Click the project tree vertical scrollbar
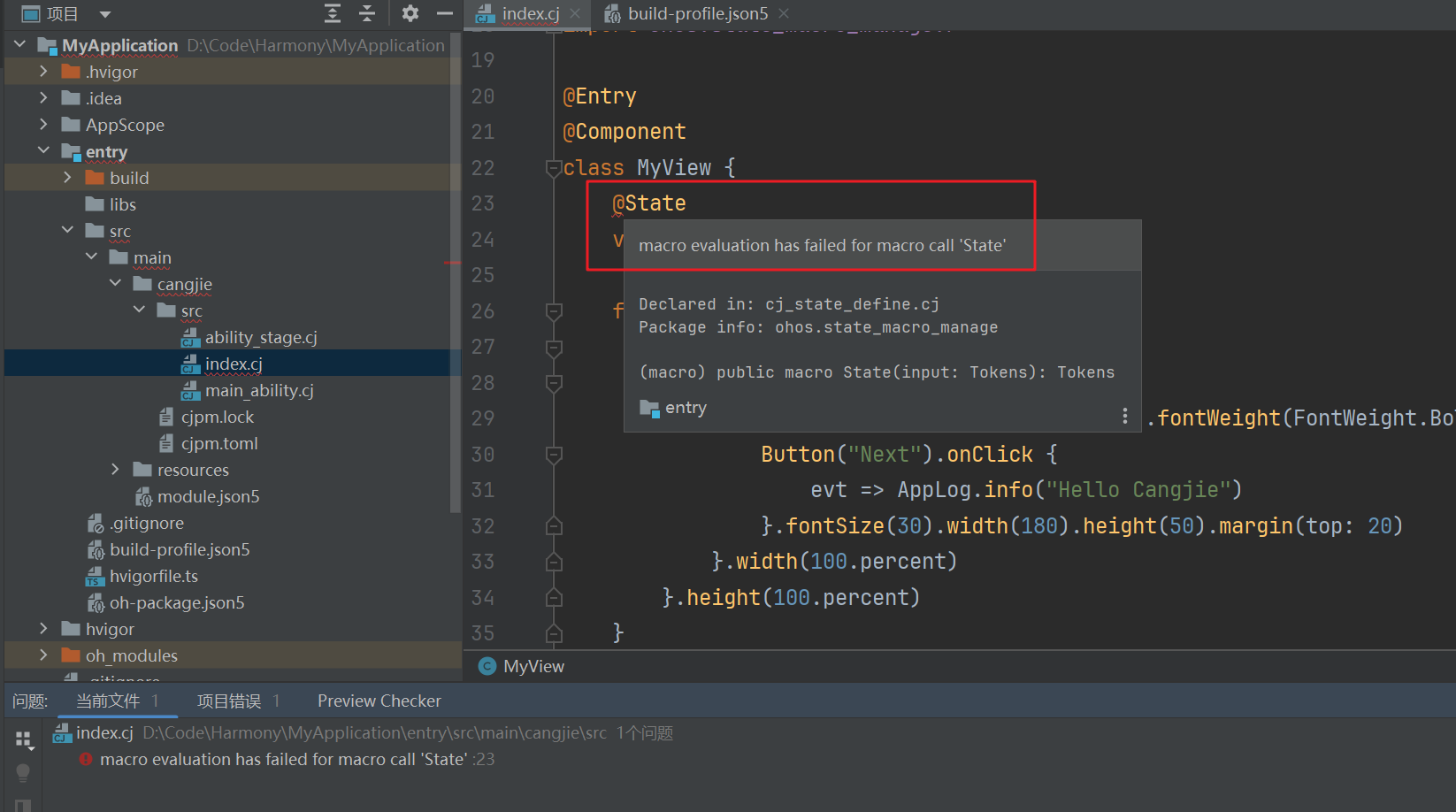 pyautogui.click(x=456, y=272)
